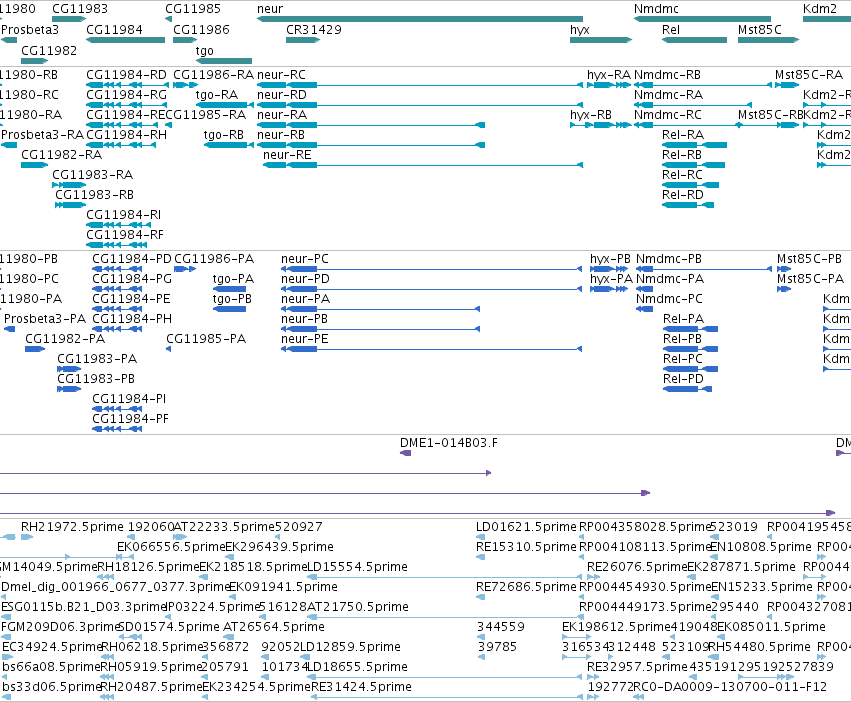
Task: Click protein neur-PA
Action: (x=305, y=299)
